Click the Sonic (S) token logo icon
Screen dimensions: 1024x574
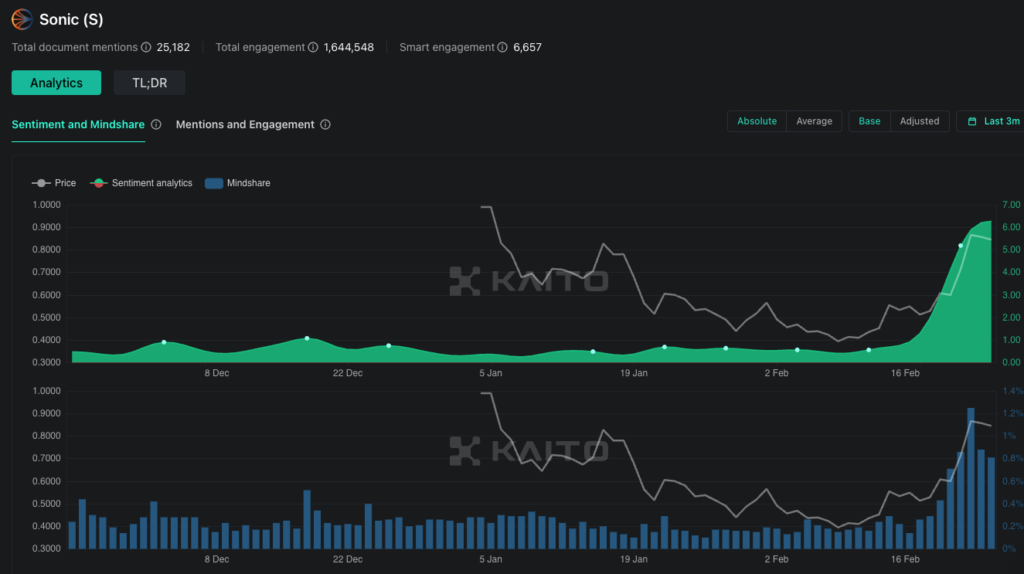(22, 20)
